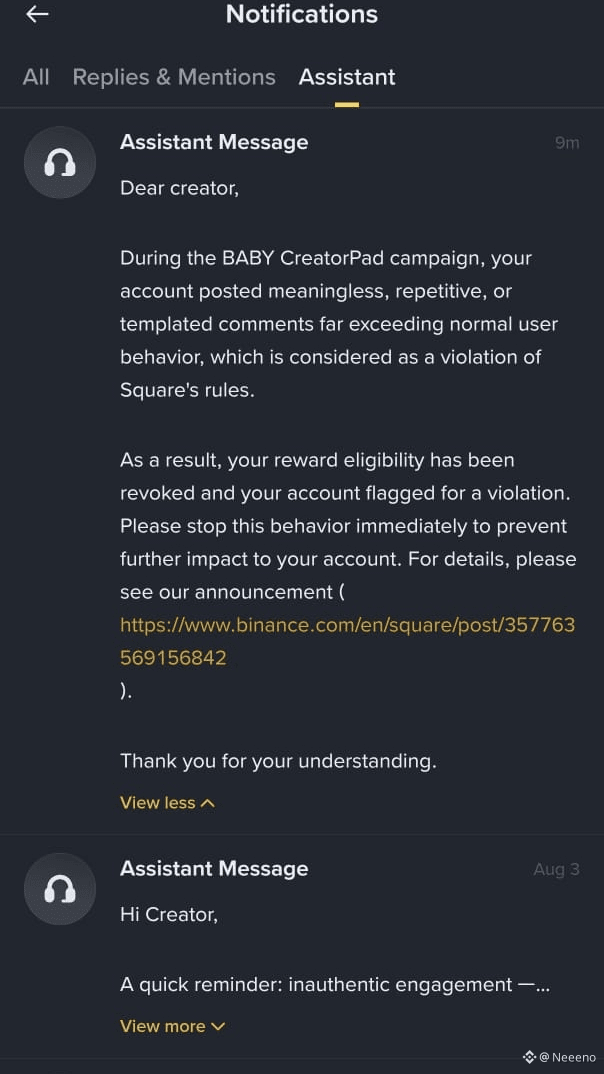This screenshot has height=1074, width=604.
Task: Tap the 'Dear creator,' greeting line
Action: click(x=179, y=188)
